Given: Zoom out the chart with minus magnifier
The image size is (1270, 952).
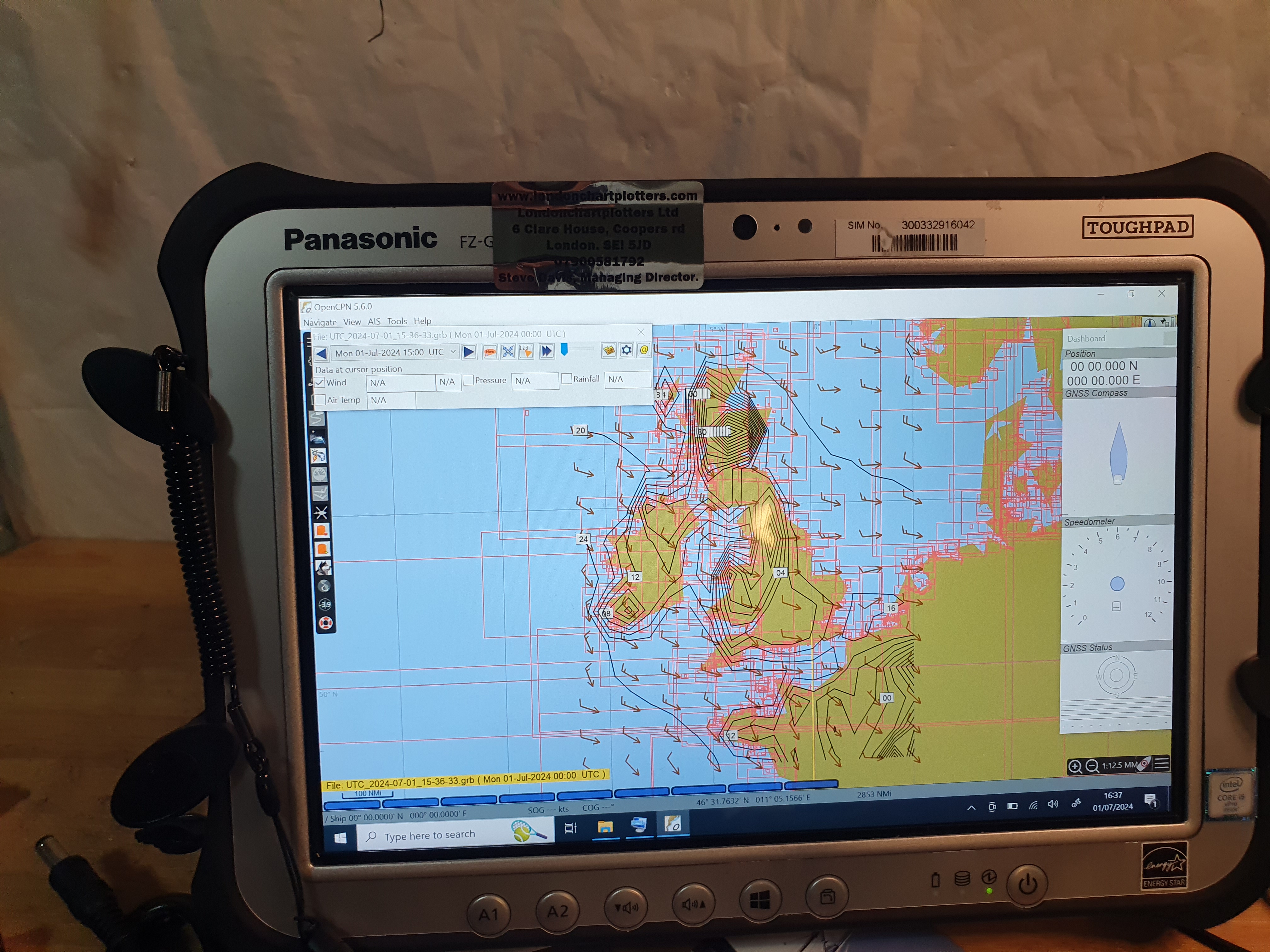Looking at the screenshot, I should click(x=1092, y=766).
